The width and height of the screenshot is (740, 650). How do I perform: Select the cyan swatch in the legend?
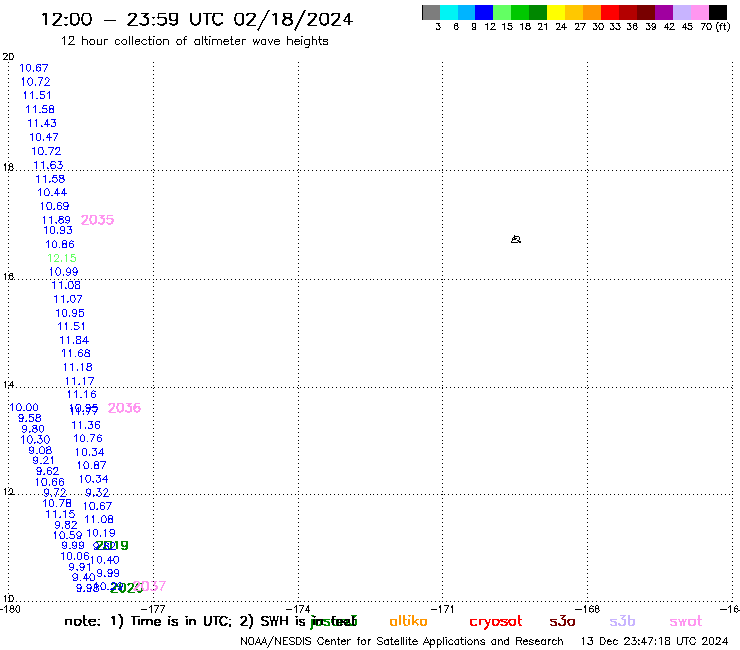click(449, 13)
